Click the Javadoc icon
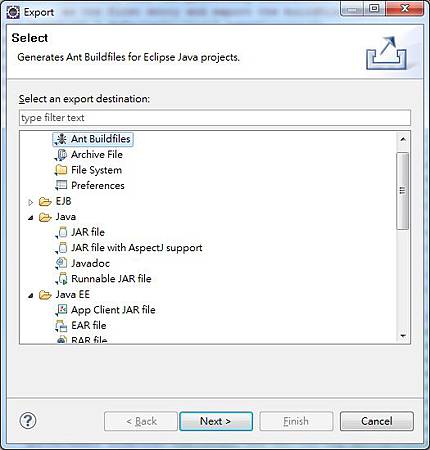Viewport: 430px width, 450px height. tap(61, 263)
